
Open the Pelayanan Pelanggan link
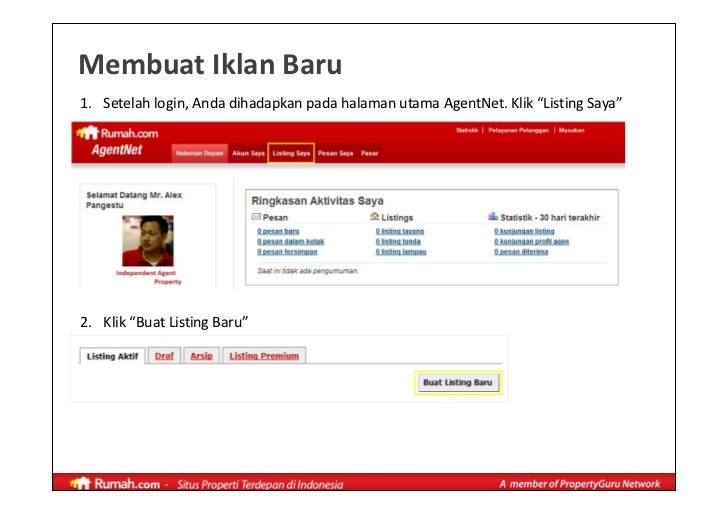[x=518, y=130]
